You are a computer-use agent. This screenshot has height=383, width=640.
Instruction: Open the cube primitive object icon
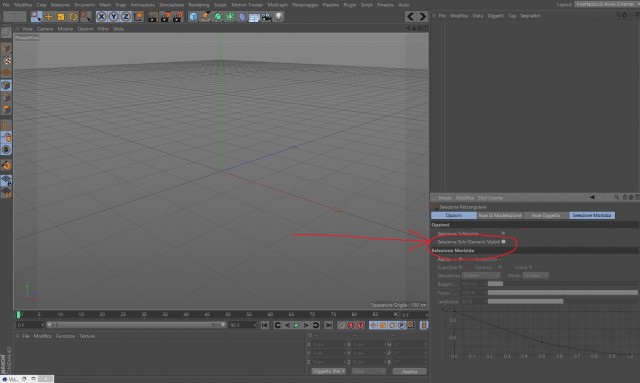193,17
